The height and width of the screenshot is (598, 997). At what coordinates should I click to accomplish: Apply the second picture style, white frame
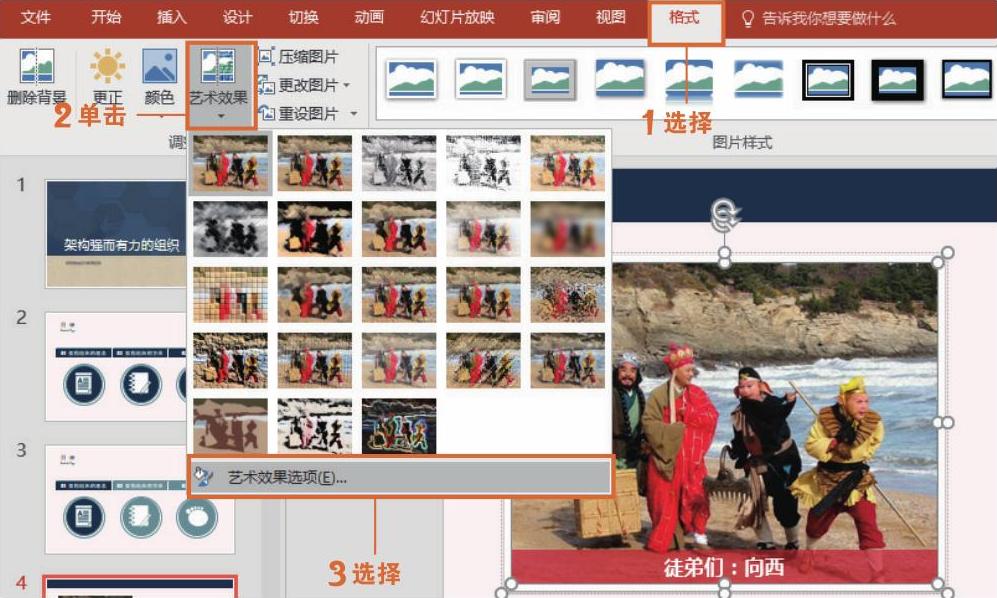(481, 79)
